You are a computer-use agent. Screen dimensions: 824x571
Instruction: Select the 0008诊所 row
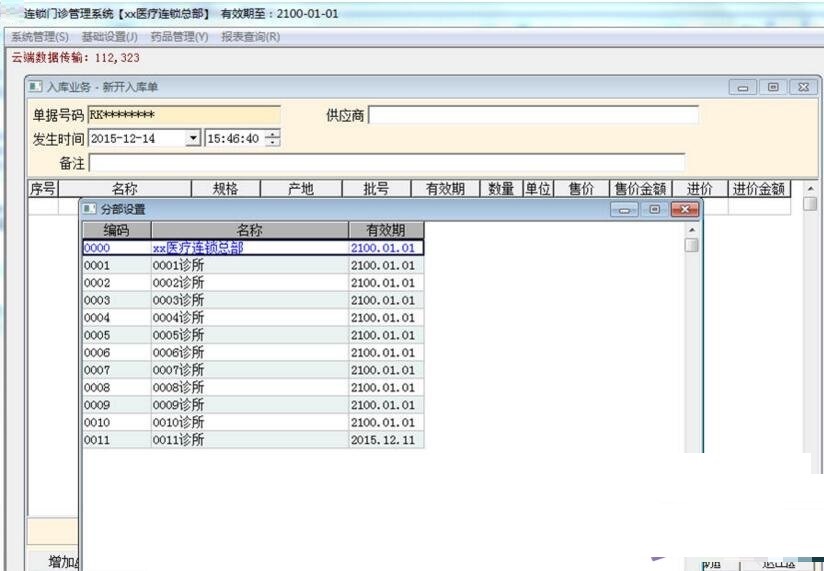pos(253,387)
